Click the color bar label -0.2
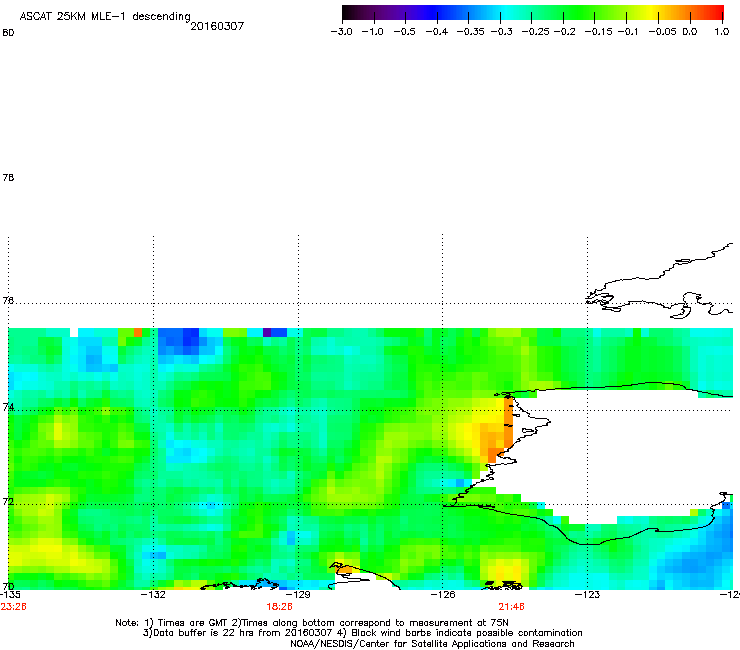The image size is (740, 650). (x=564, y=32)
